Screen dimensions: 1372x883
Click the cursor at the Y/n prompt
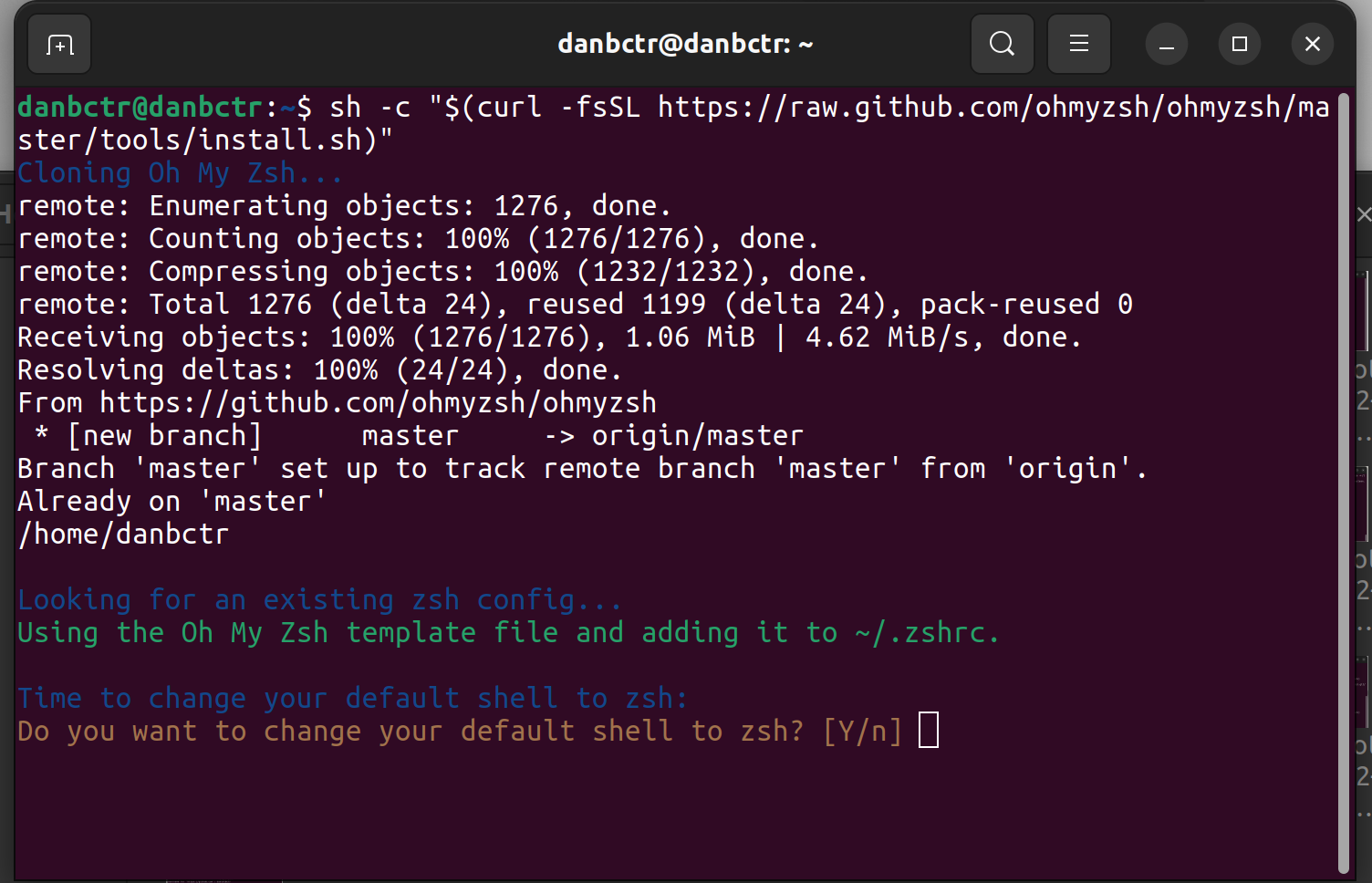pos(929,730)
